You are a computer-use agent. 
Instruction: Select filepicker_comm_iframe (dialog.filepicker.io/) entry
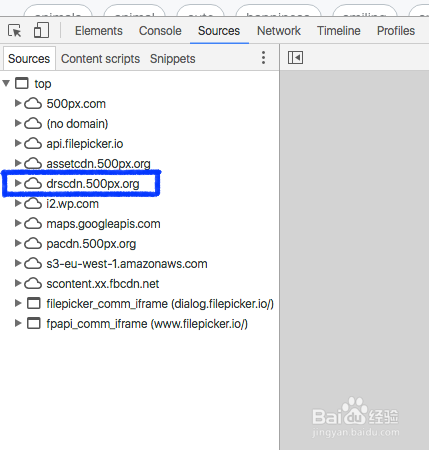point(160,304)
